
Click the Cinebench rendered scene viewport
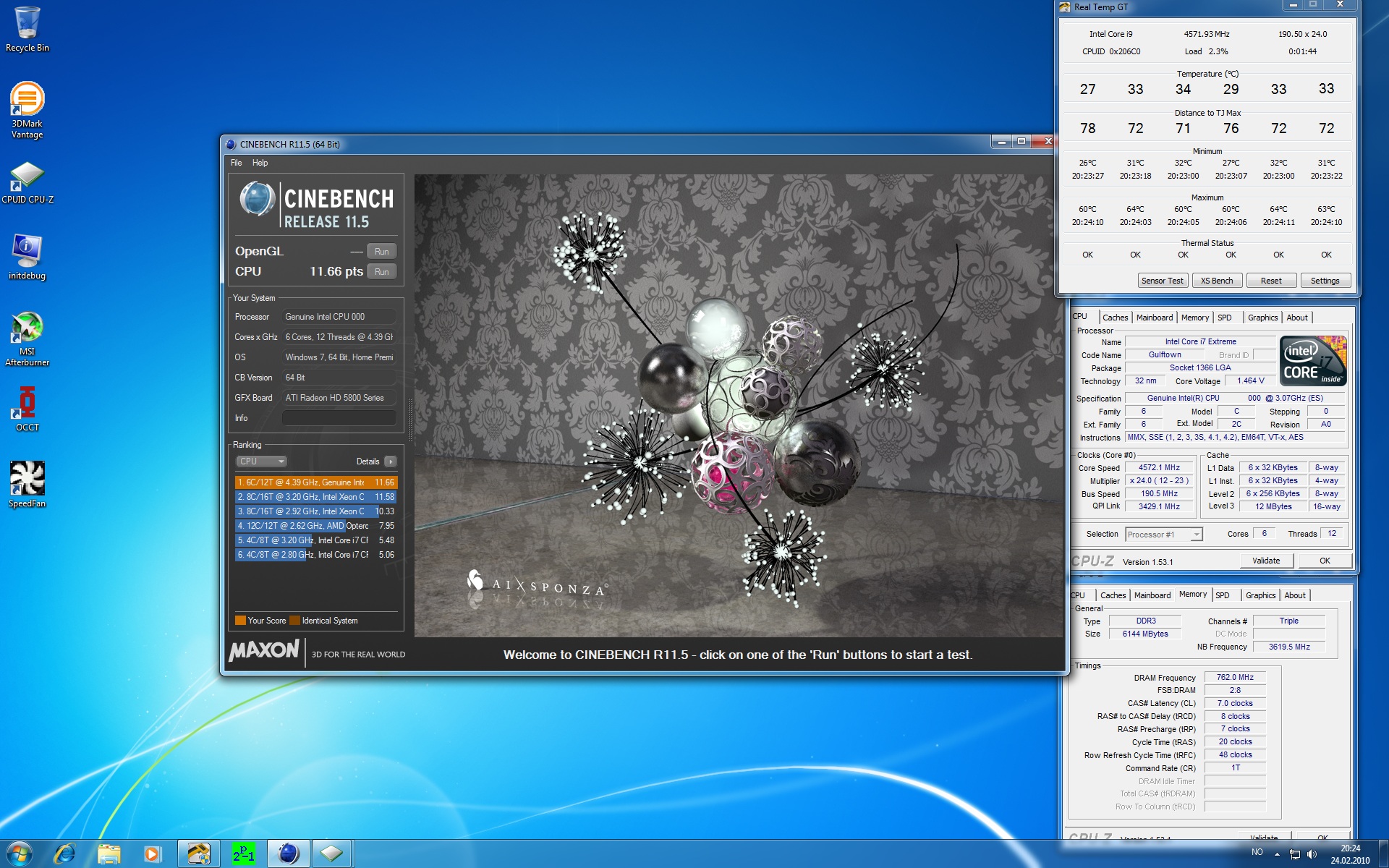click(739, 405)
